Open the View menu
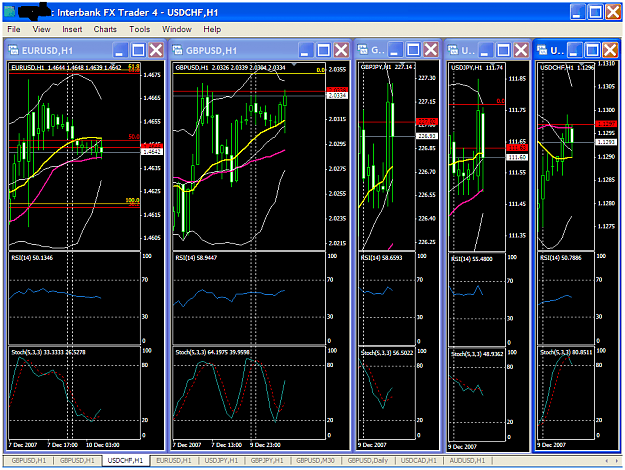This screenshot has width=625, height=470. [x=41, y=29]
